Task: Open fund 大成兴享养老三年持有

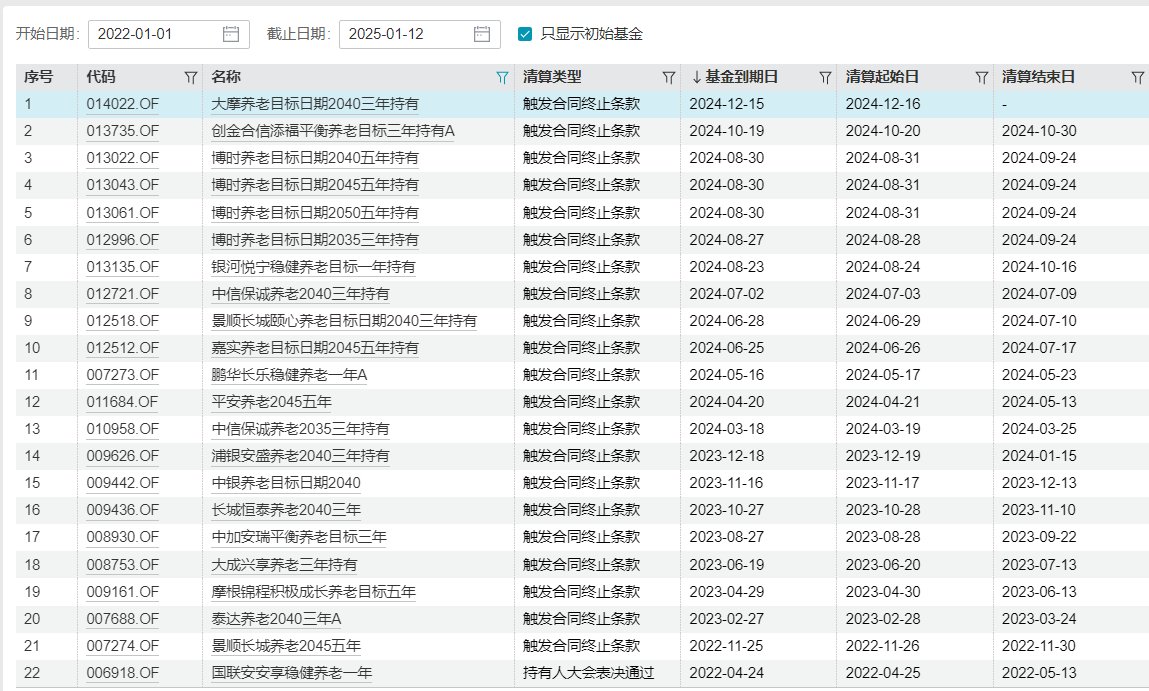Action: click(x=284, y=566)
